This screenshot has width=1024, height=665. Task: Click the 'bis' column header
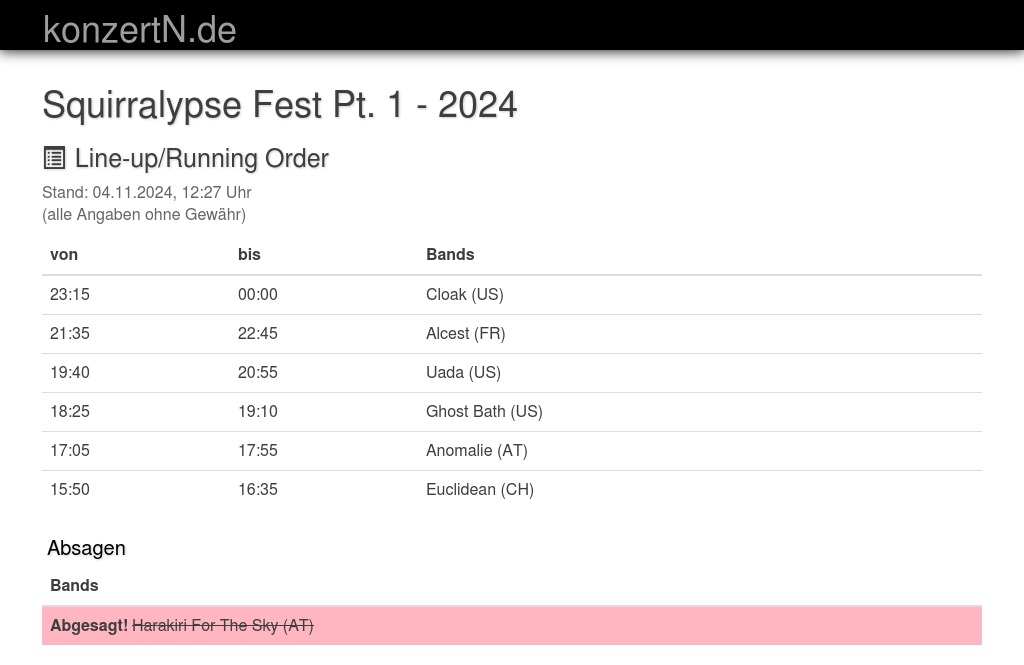point(249,254)
